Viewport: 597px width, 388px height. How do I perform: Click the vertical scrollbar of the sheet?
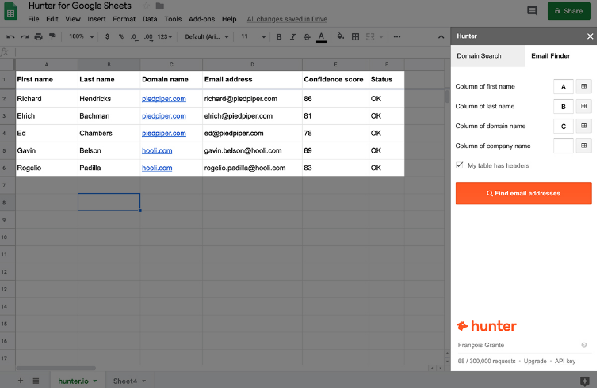(447, 96)
